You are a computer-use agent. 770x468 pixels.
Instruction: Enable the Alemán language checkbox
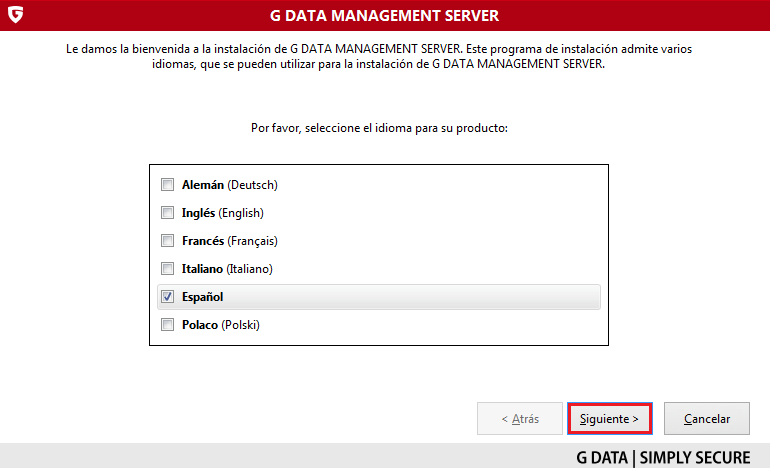coord(167,185)
